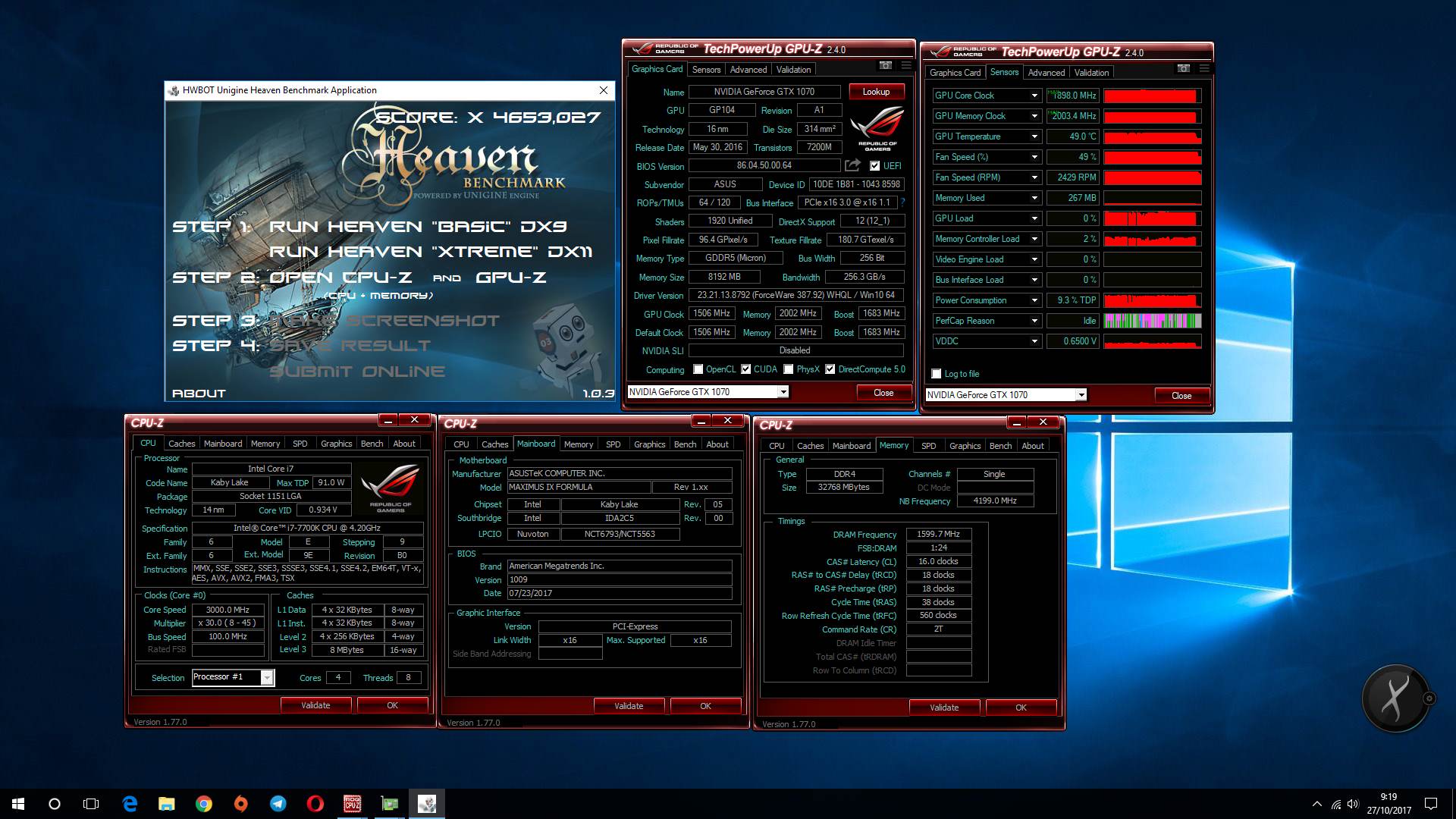Open Graphics tab in first CPU-Z window
The image size is (1456, 819).
coord(336,444)
